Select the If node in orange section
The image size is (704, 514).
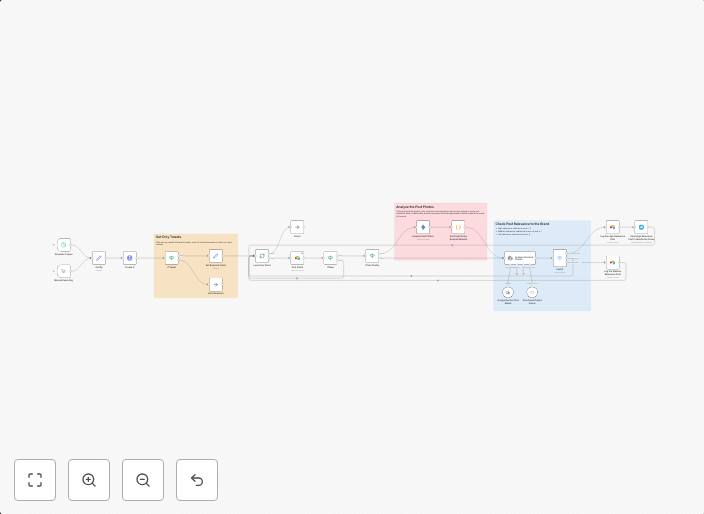171,257
